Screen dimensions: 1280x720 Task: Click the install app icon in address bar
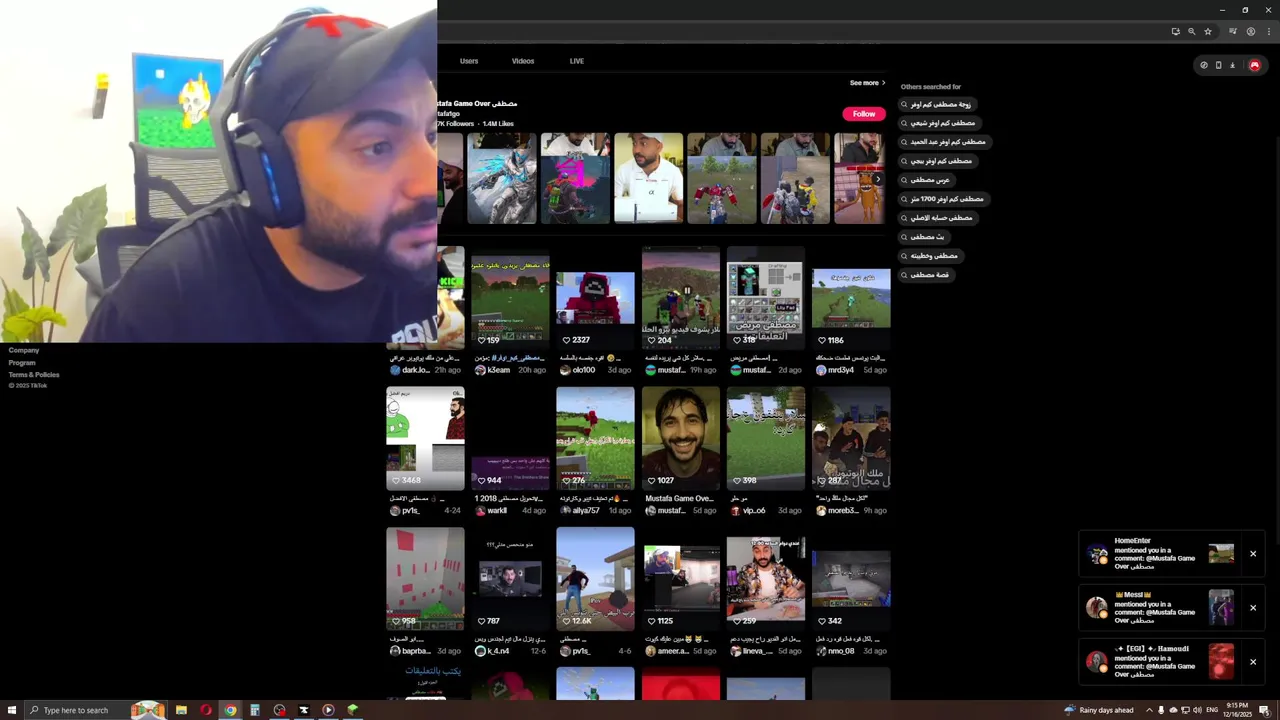pyautogui.click(x=1175, y=31)
